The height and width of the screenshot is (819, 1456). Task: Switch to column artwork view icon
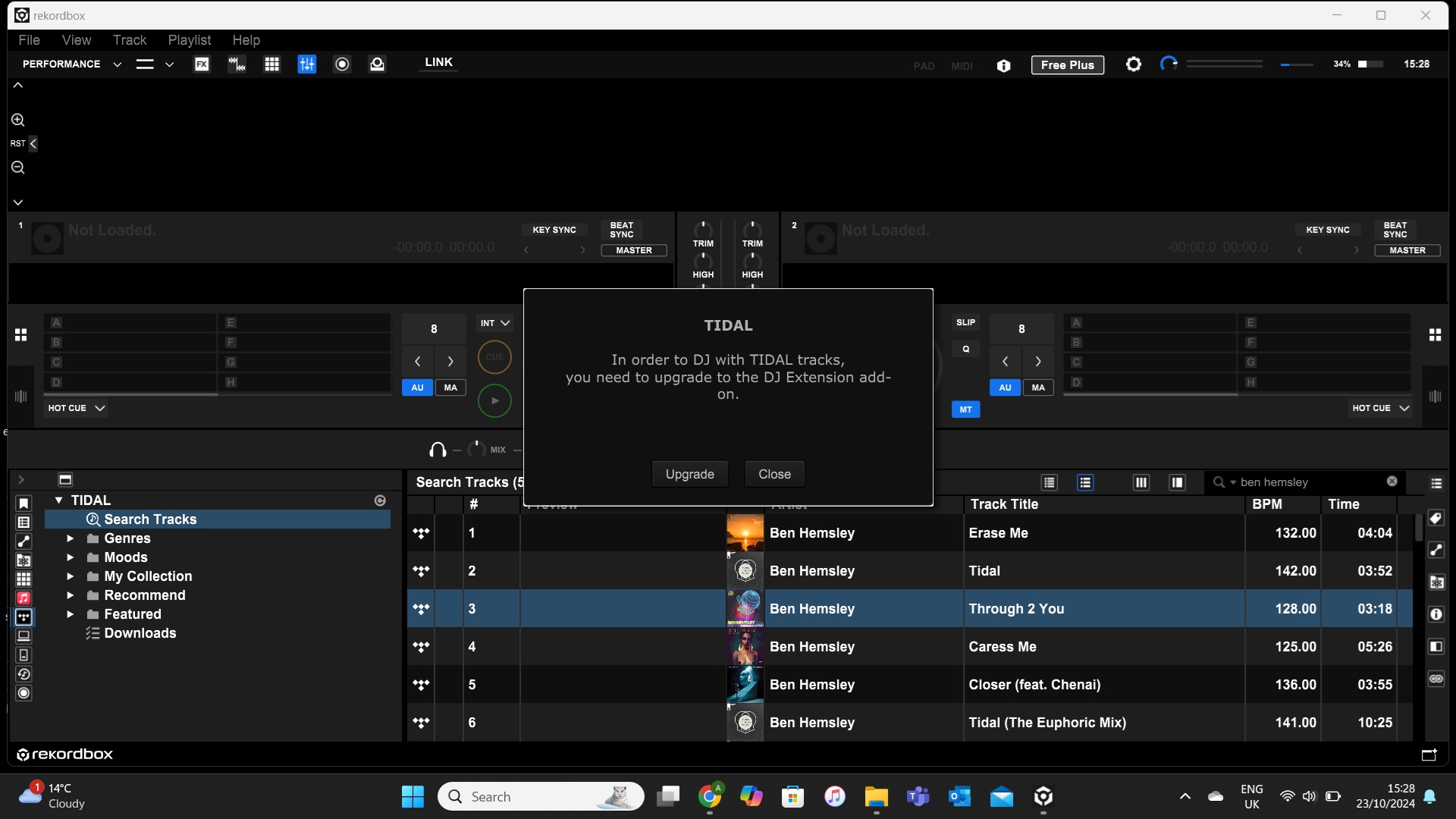point(1141,482)
